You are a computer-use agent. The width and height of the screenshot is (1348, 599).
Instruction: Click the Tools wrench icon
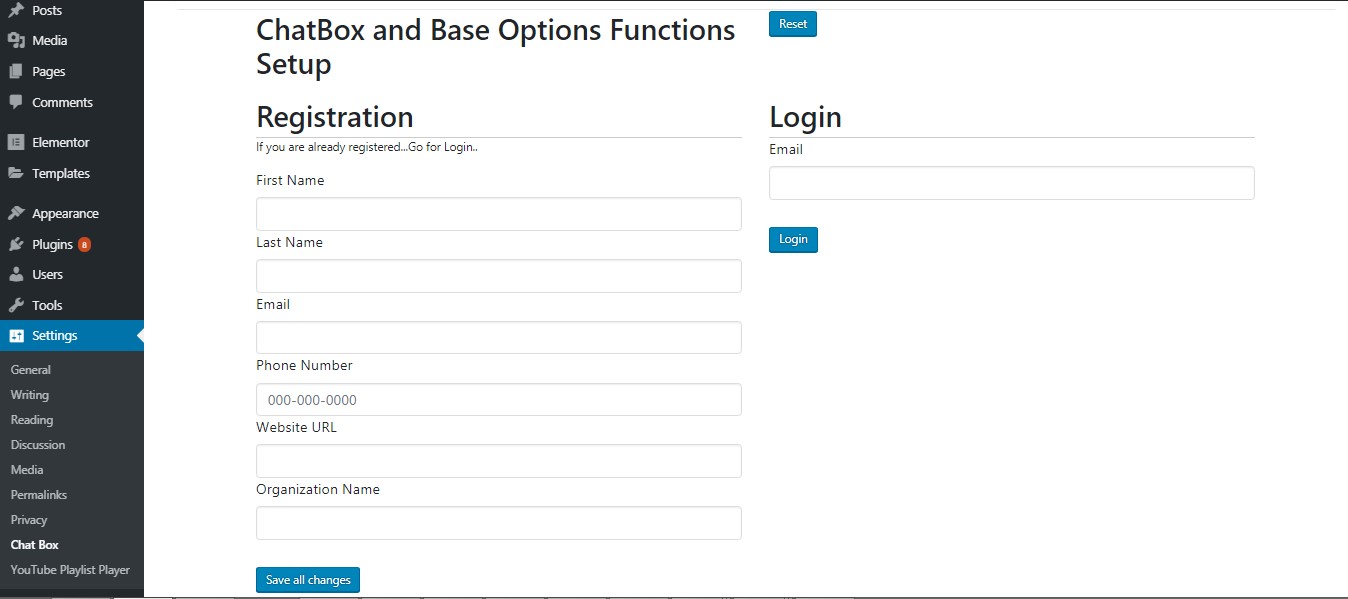[16, 305]
